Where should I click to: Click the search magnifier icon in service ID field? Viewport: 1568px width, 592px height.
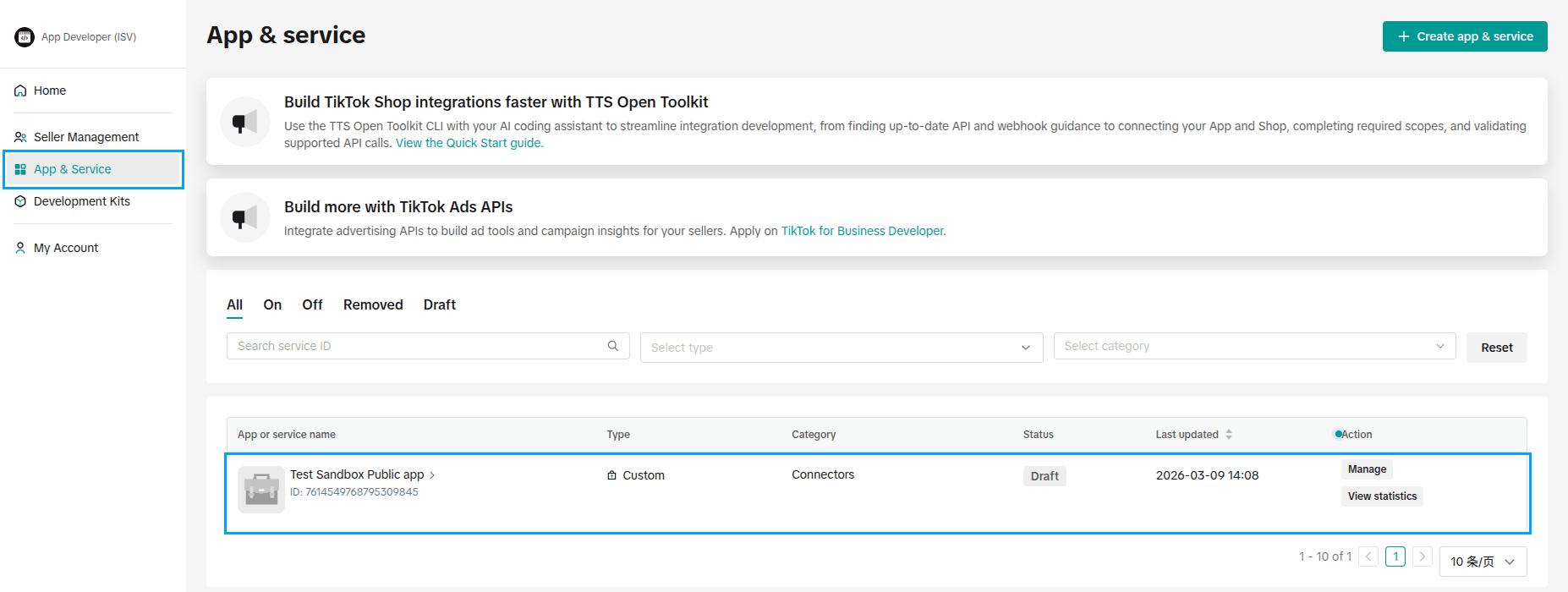613,346
